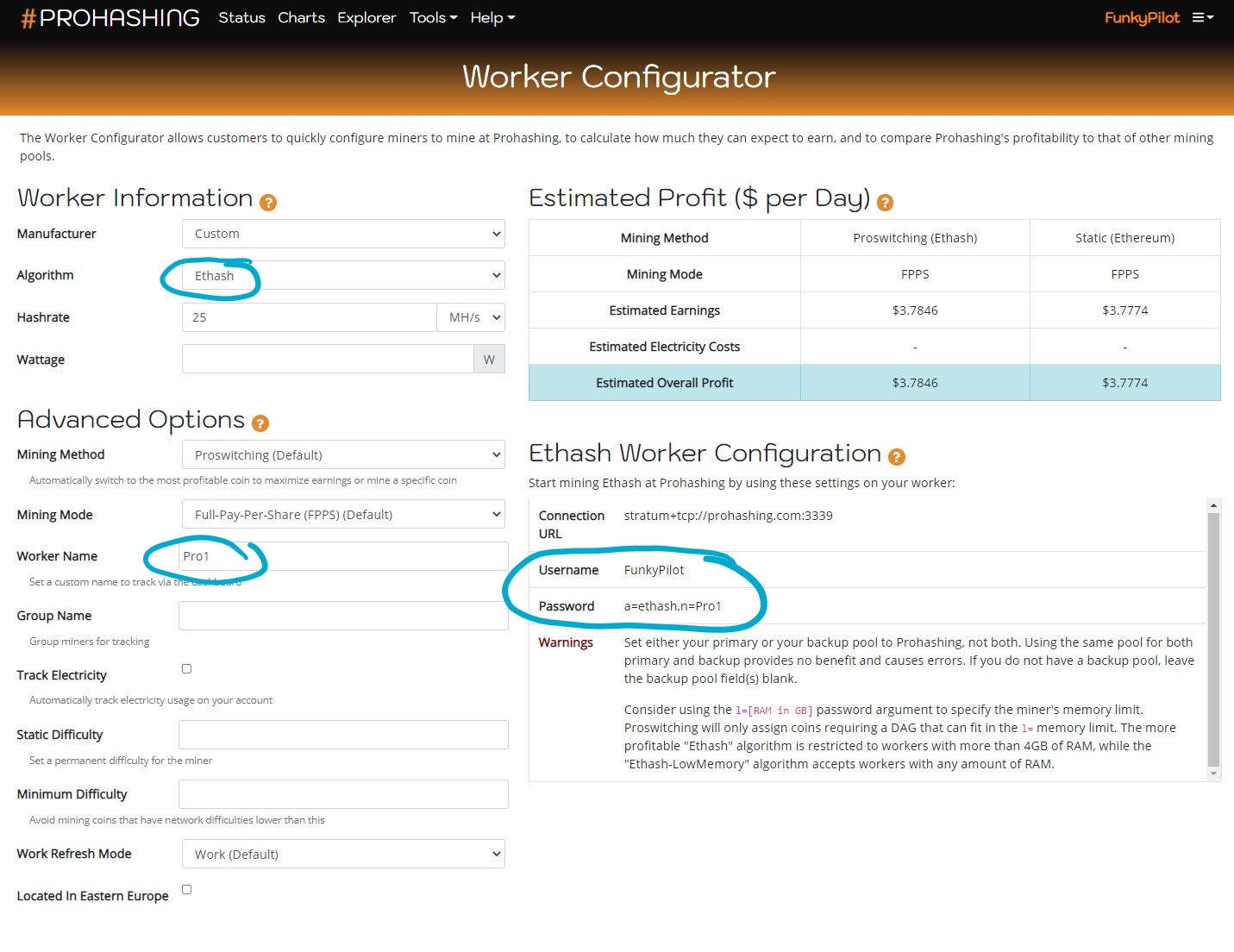1234x952 pixels.
Task: Open the FunkyPilot account link
Action: click(x=1142, y=17)
